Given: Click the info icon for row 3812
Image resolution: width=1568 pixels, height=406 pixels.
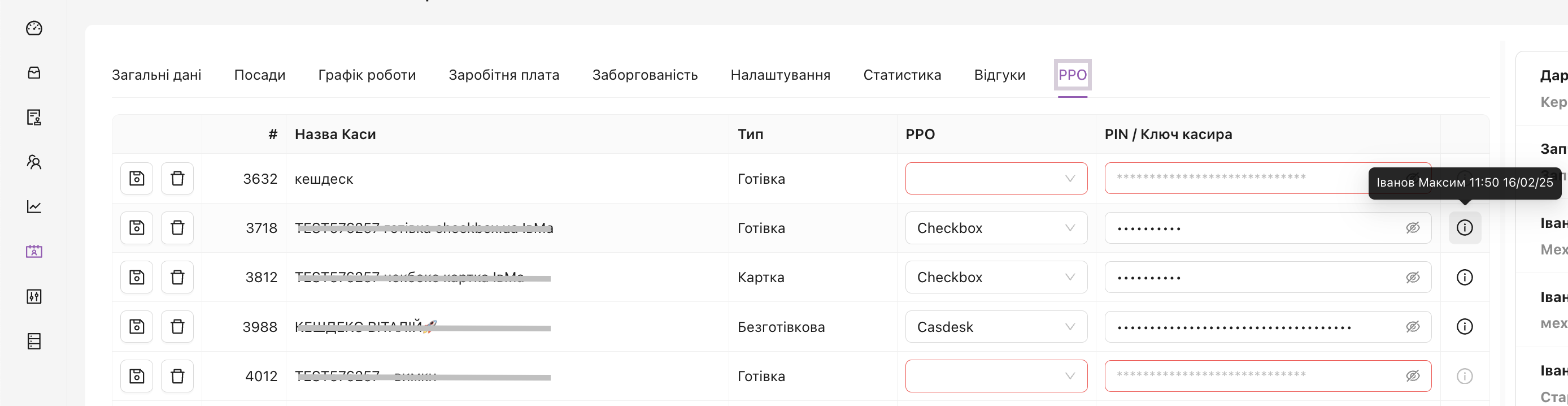Looking at the screenshot, I should pos(1464,278).
